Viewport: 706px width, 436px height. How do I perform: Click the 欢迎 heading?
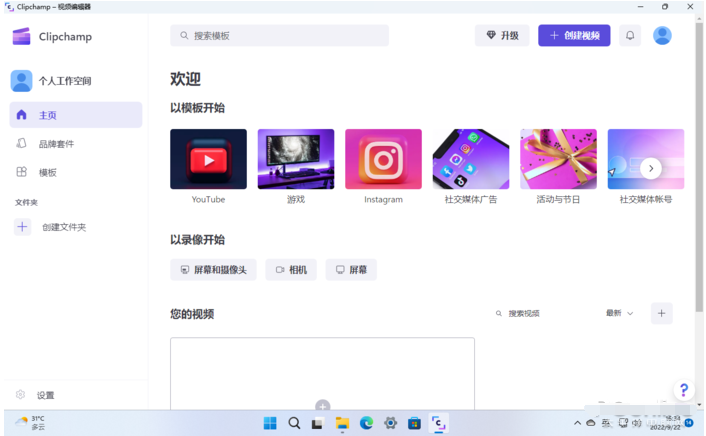186,79
